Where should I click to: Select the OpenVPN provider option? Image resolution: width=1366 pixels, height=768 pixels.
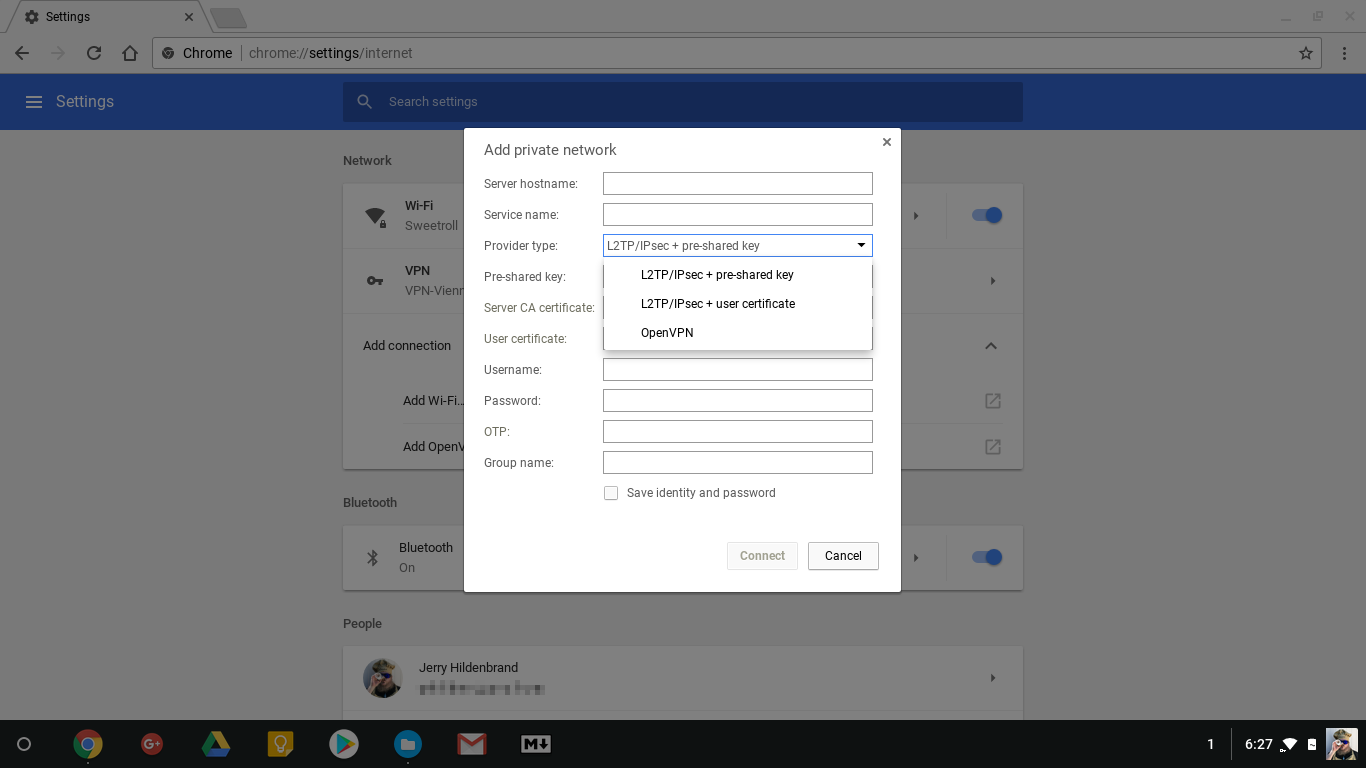coord(738,333)
